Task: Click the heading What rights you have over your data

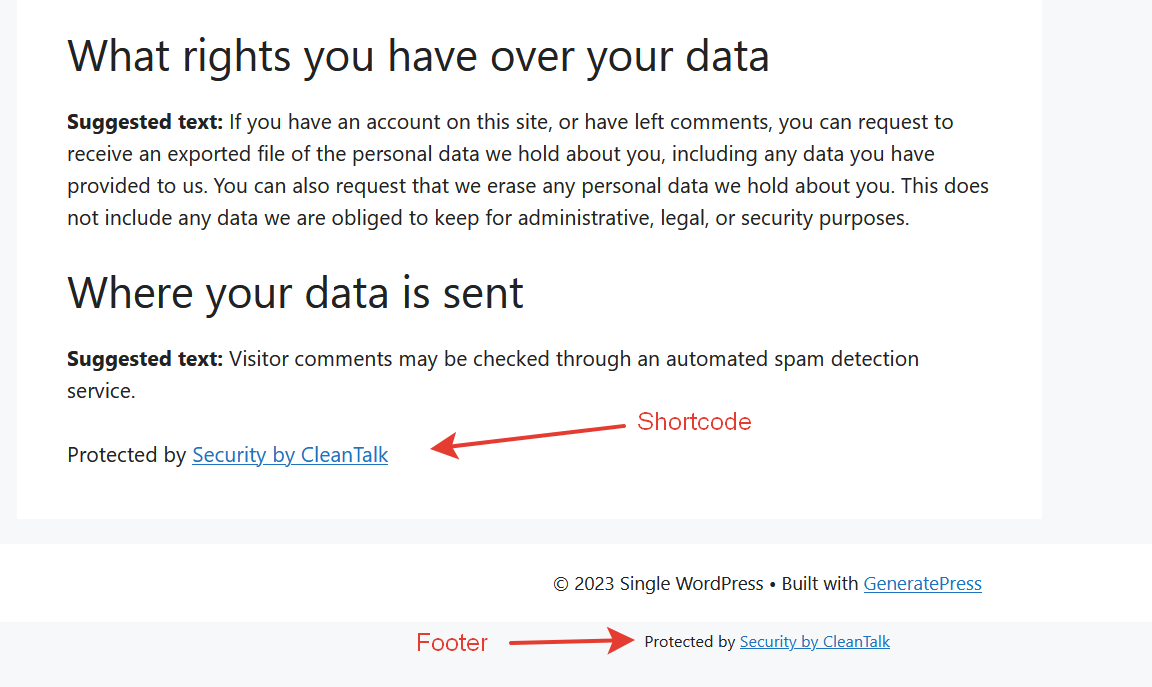Action: [x=419, y=56]
